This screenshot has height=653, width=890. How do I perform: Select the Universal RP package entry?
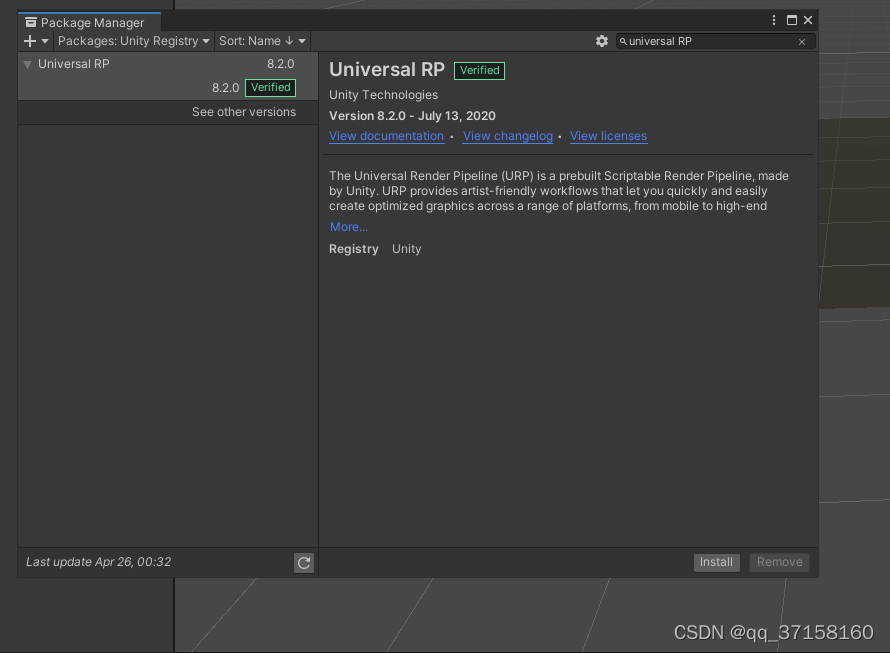(x=168, y=64)
